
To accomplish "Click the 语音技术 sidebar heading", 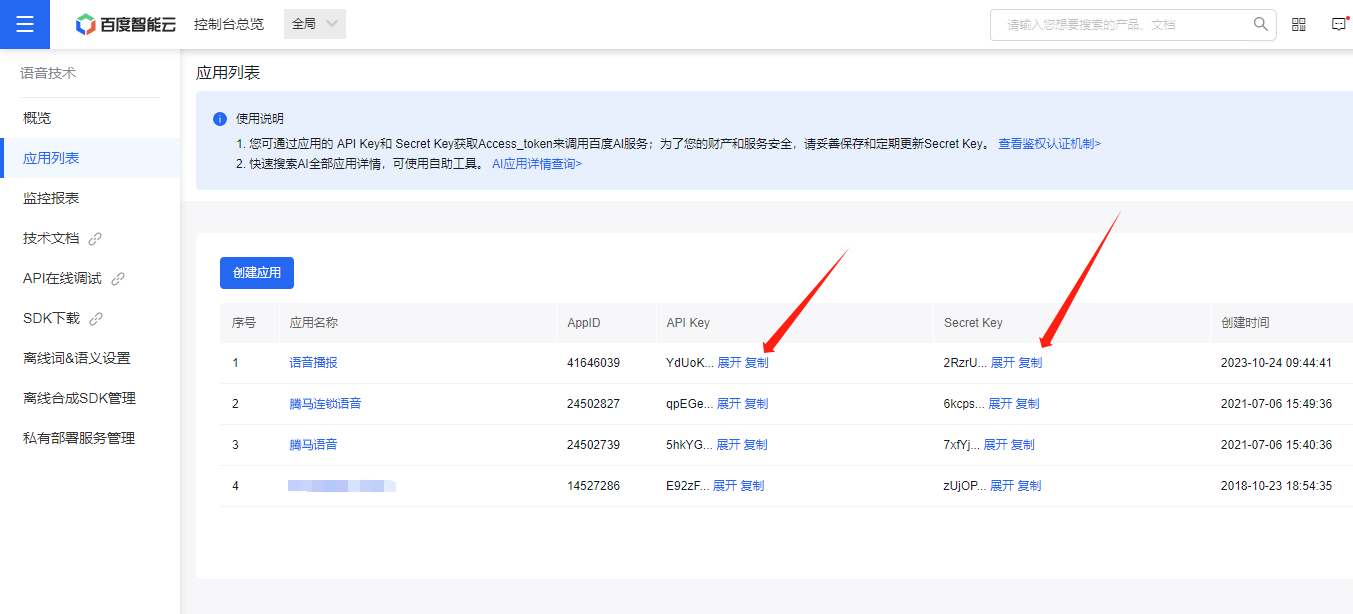I will click(x=48, y=73).
